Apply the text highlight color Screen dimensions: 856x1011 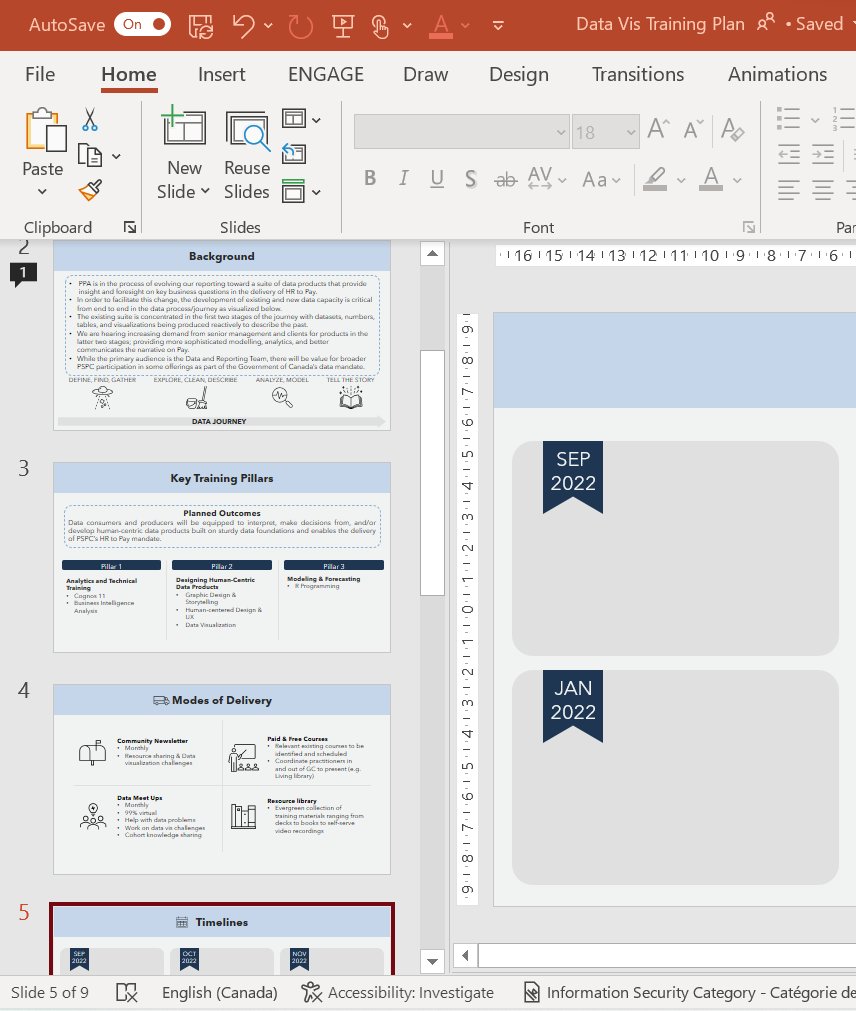click(655, 179)
